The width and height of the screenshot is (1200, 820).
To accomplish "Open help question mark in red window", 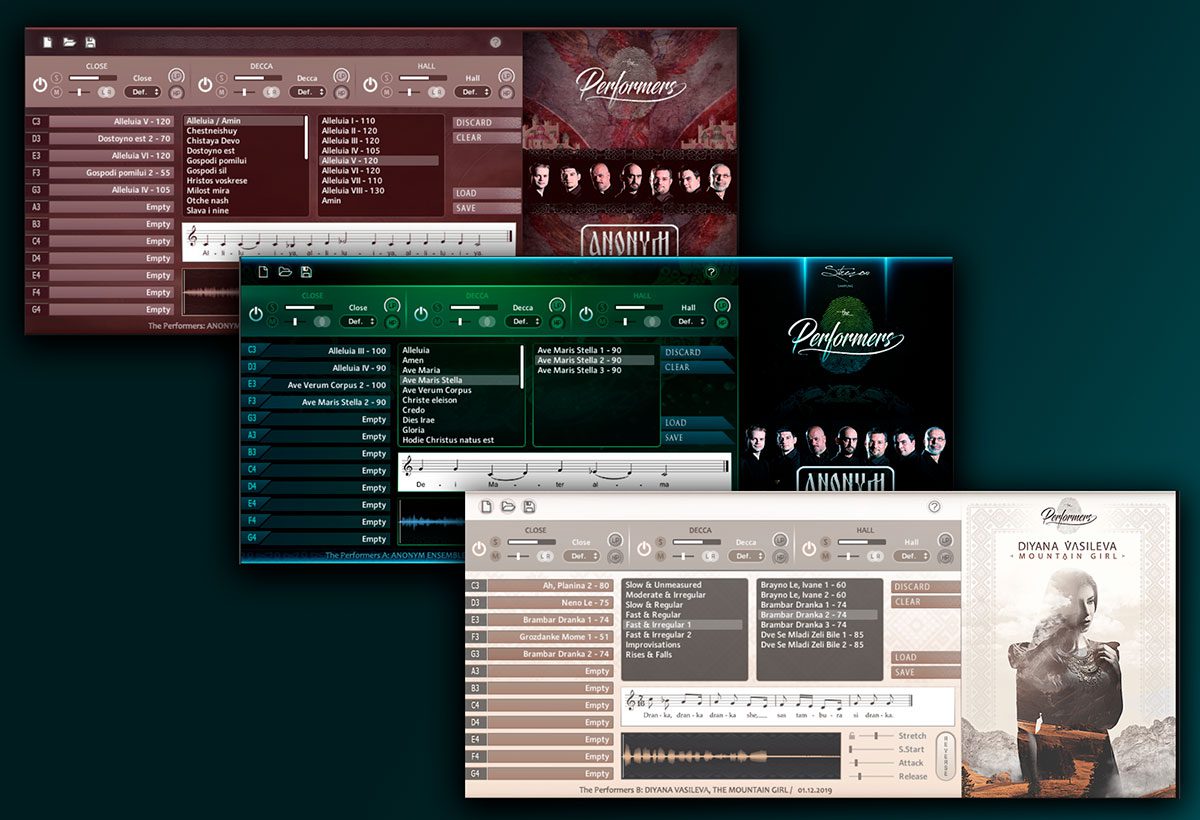I will [x=495, y=43].
